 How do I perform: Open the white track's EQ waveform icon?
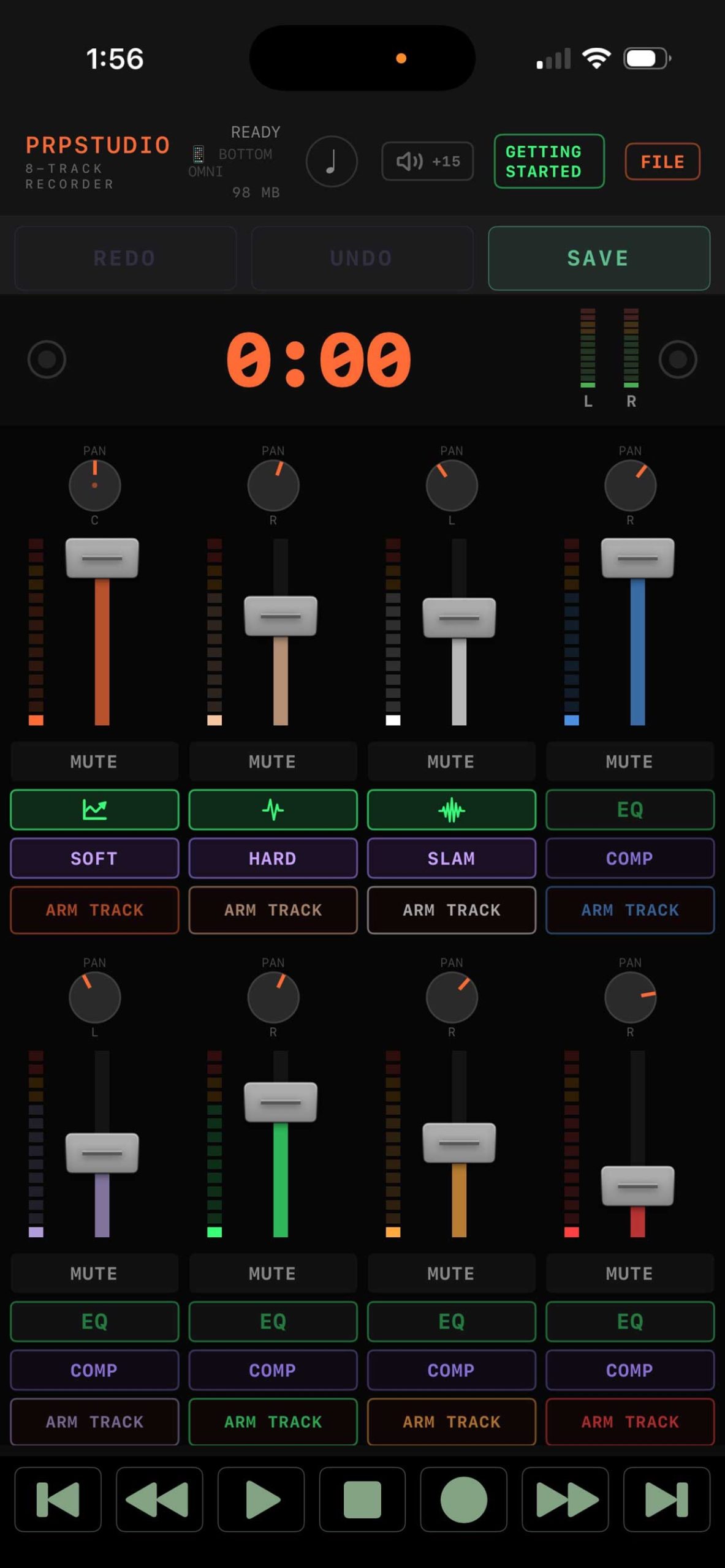pyautogui.click(x=451, y=810)
